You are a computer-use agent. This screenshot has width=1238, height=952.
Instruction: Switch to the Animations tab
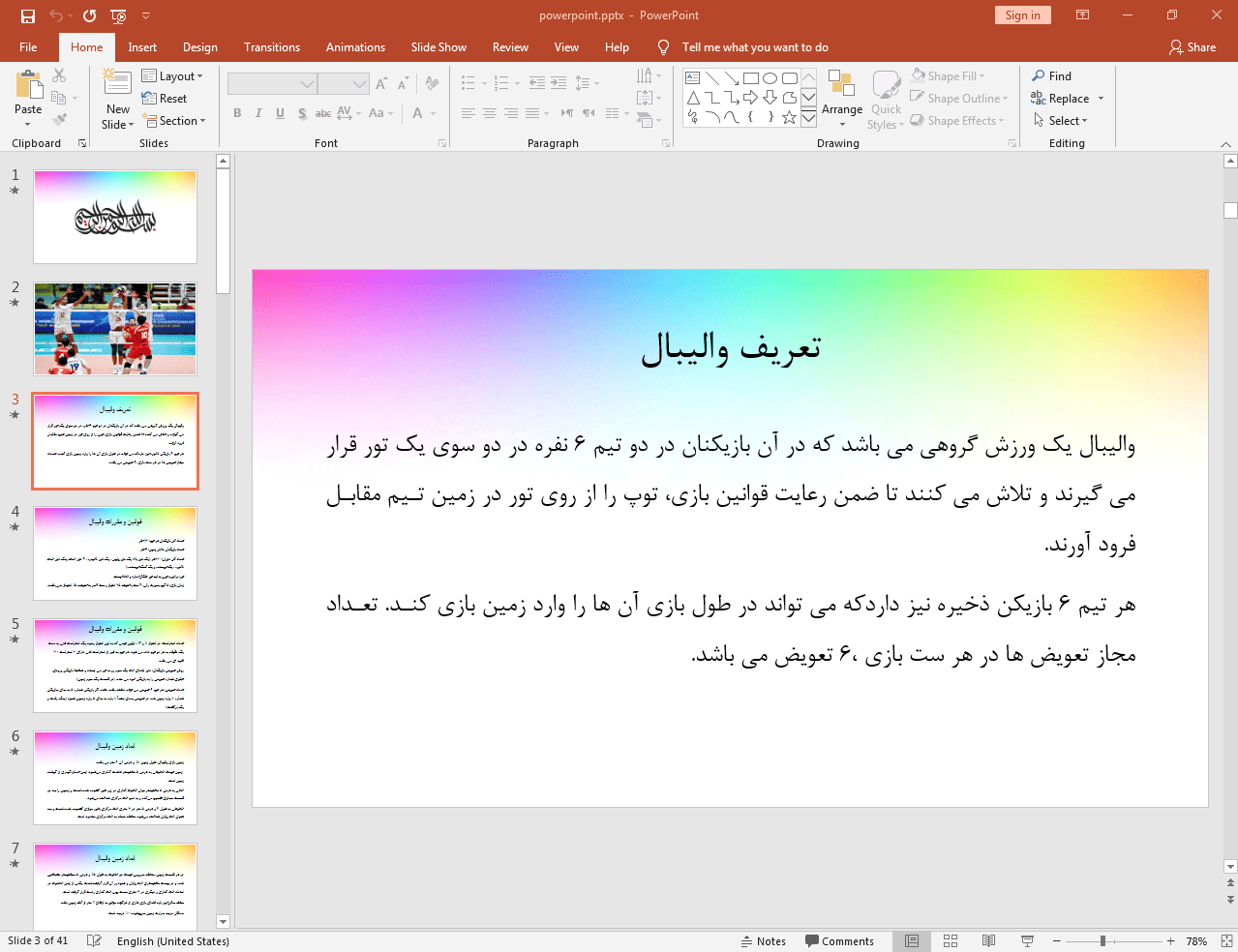pos(355,47)
